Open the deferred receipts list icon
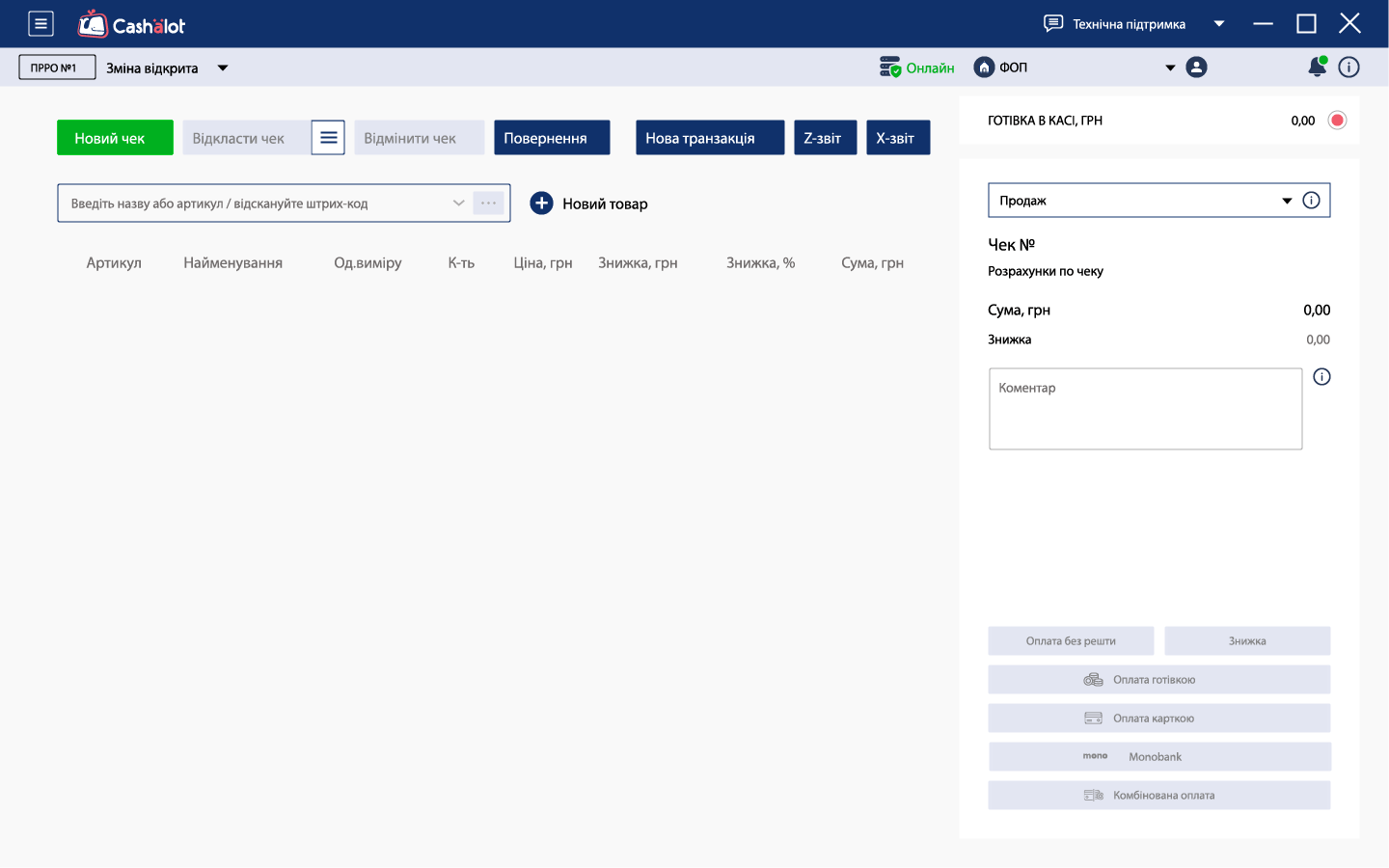This screenshot has width=1389, height=868. 328,138
